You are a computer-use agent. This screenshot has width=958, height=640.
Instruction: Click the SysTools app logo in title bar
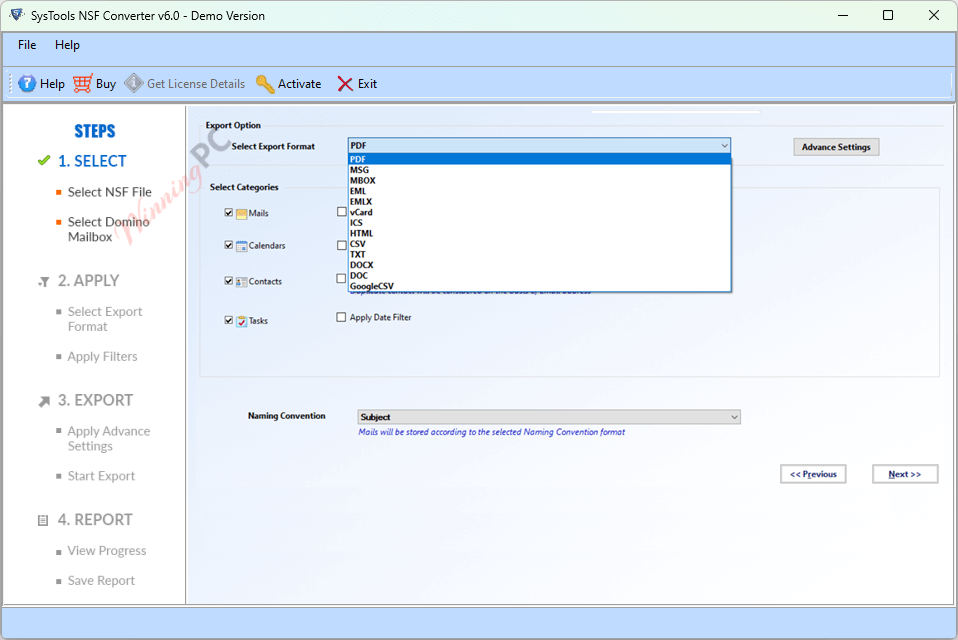click(x=17, y=15)
